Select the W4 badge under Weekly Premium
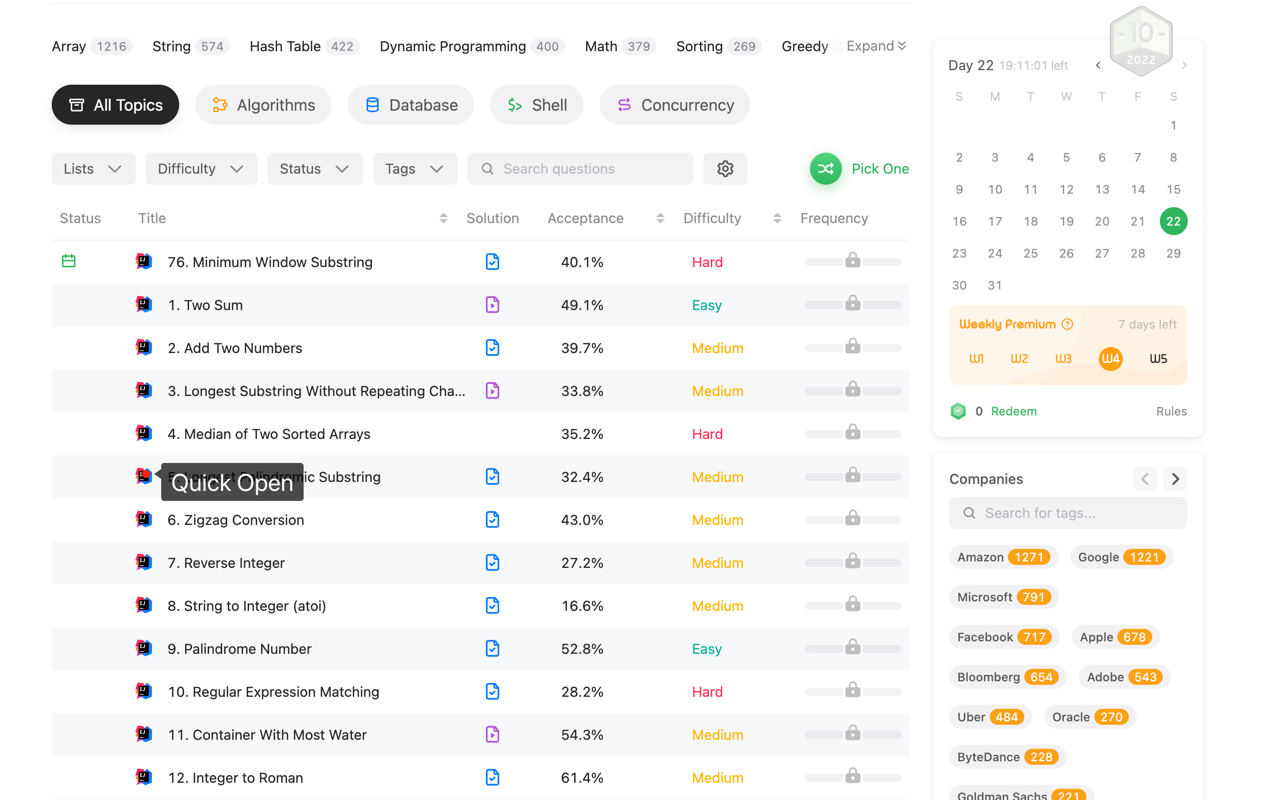 pyautogui.click(x=1110, y=357)
